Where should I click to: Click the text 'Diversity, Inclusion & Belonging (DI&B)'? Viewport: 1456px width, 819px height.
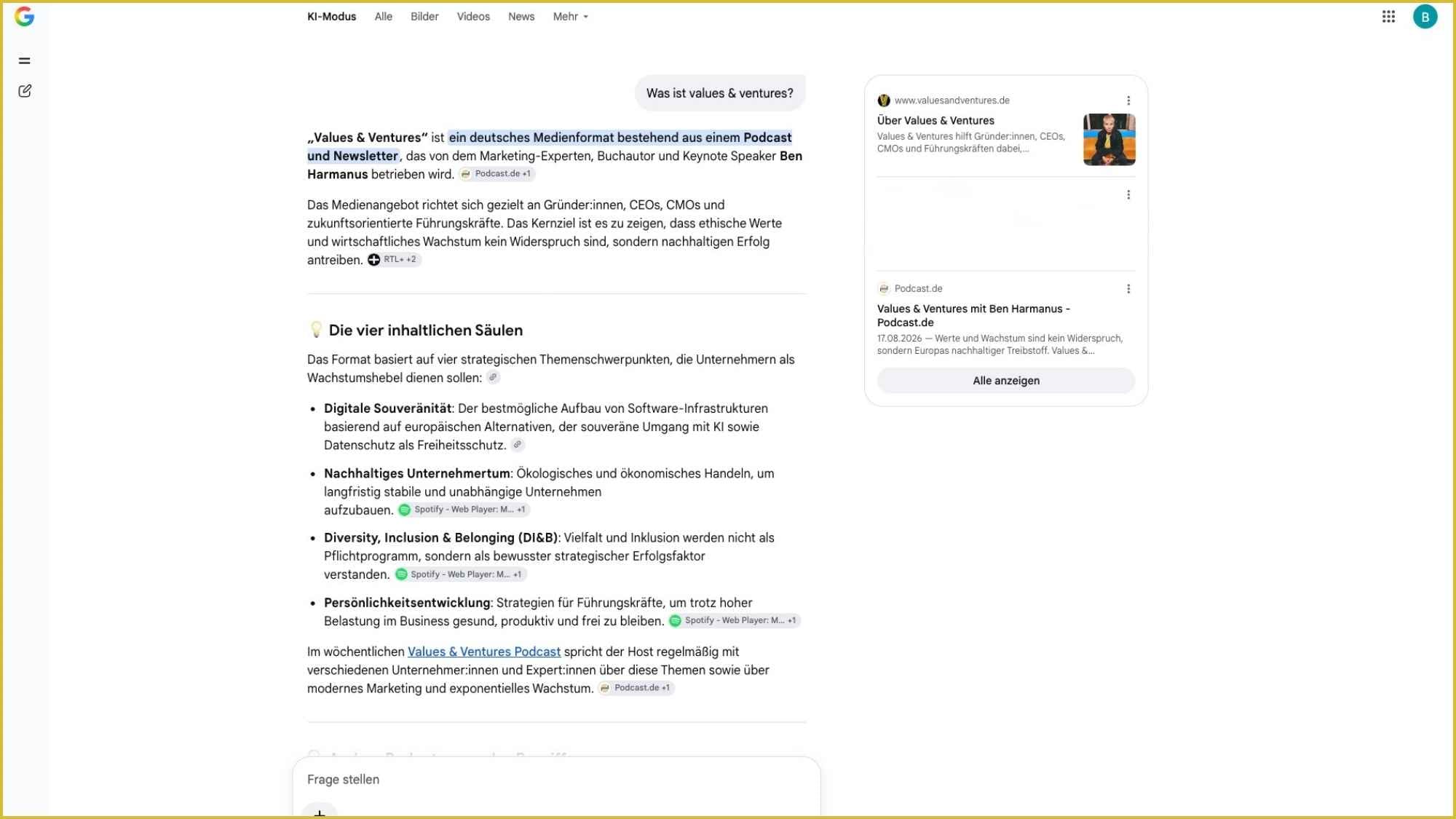click(441, 538)
